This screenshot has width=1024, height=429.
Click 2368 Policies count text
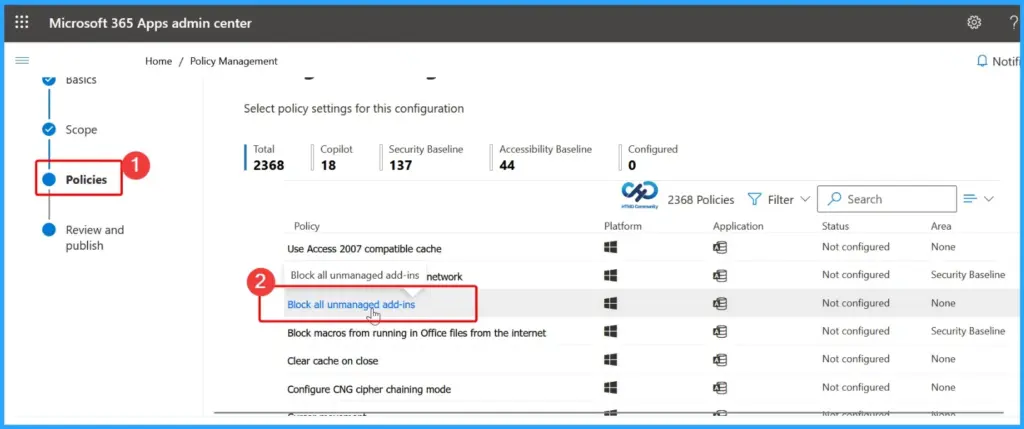(x=701, y=200)
